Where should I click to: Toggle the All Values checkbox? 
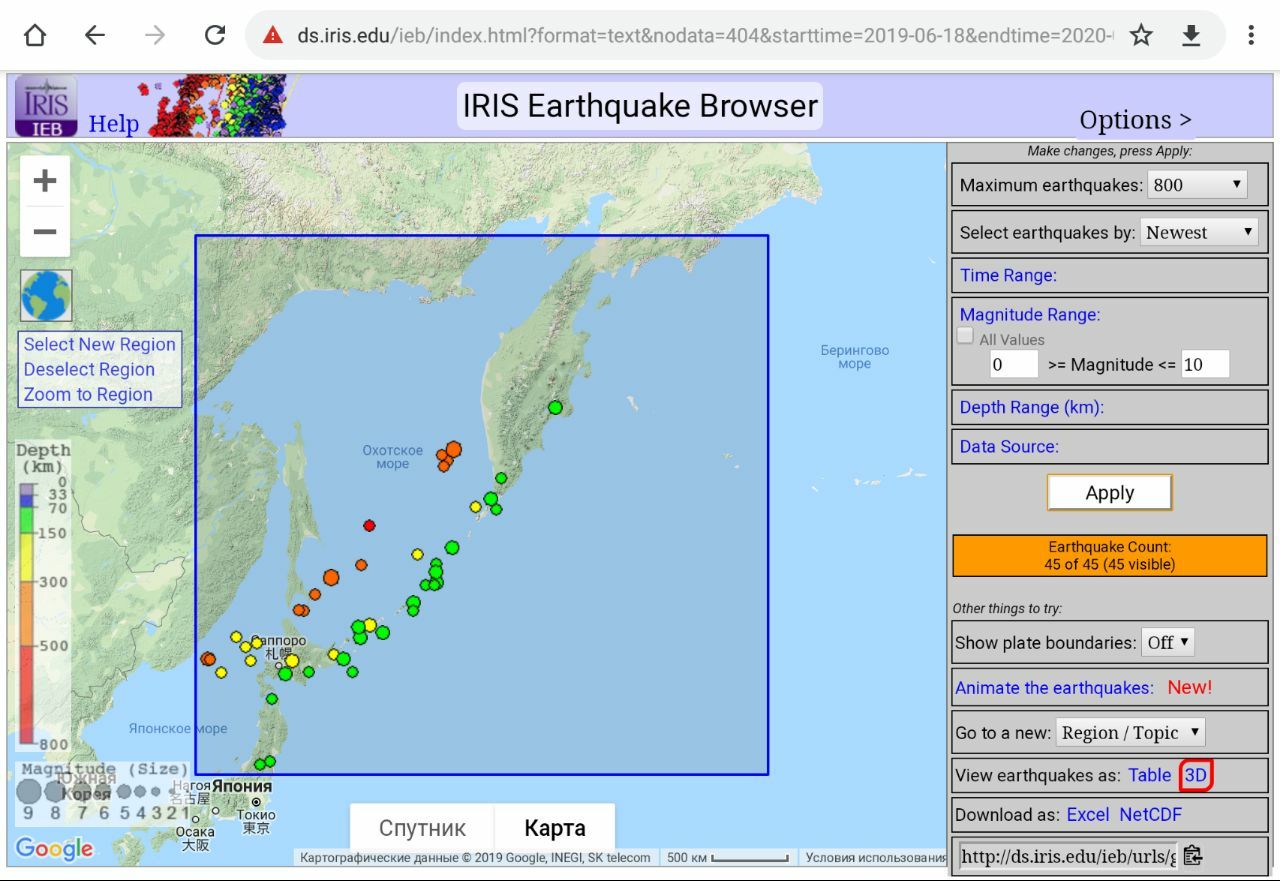pyautogui.click(x=965, y=337)
